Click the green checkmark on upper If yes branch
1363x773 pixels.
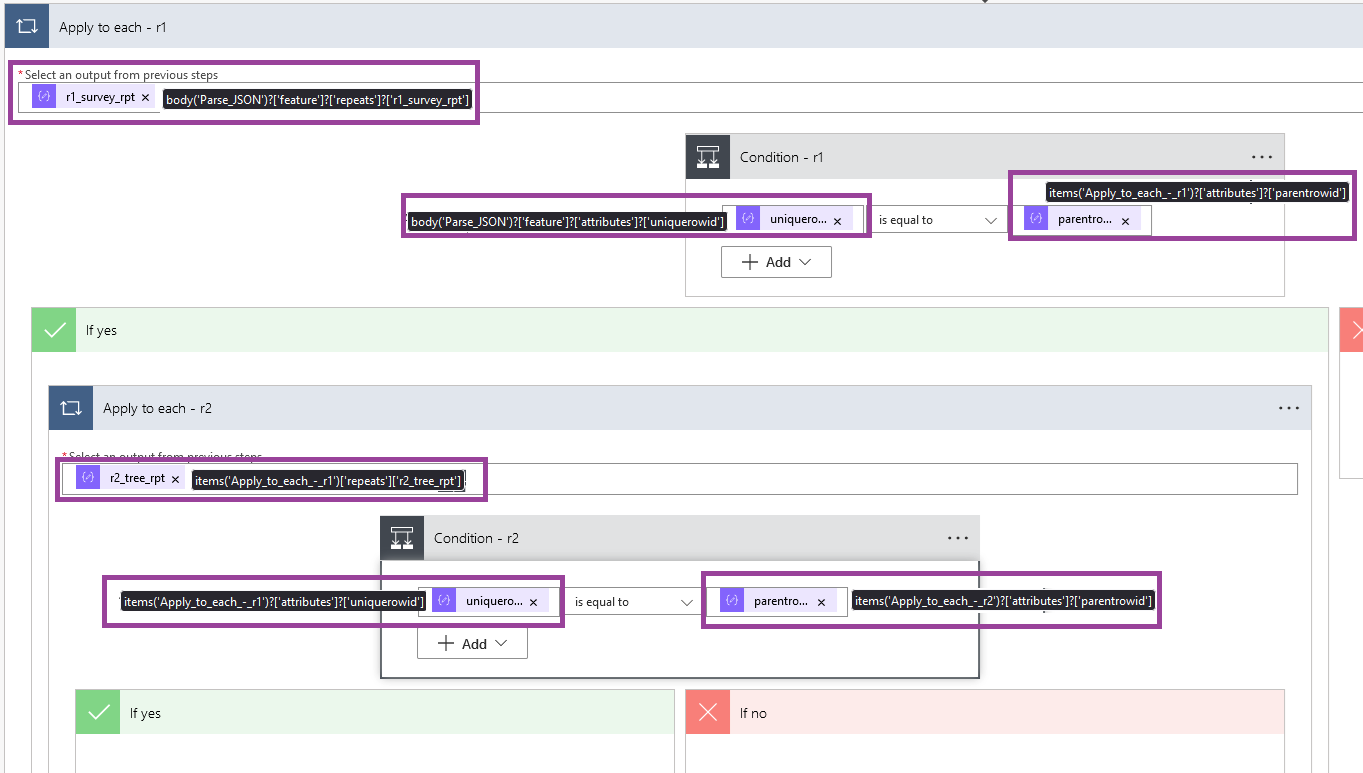click(x=53, y=329)
